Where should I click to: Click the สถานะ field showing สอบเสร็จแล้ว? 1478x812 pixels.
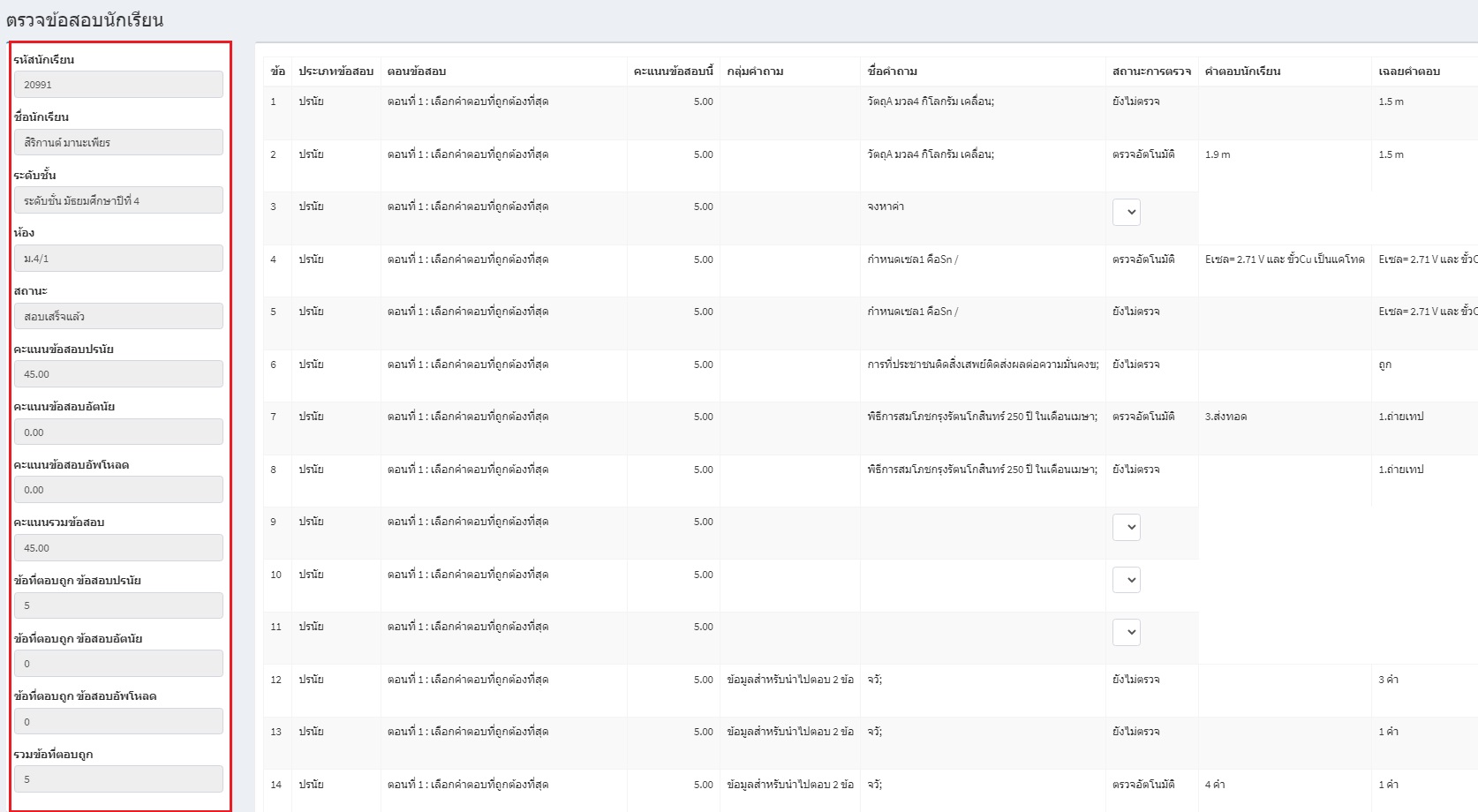pyautogui.click(x=118, y=316)
